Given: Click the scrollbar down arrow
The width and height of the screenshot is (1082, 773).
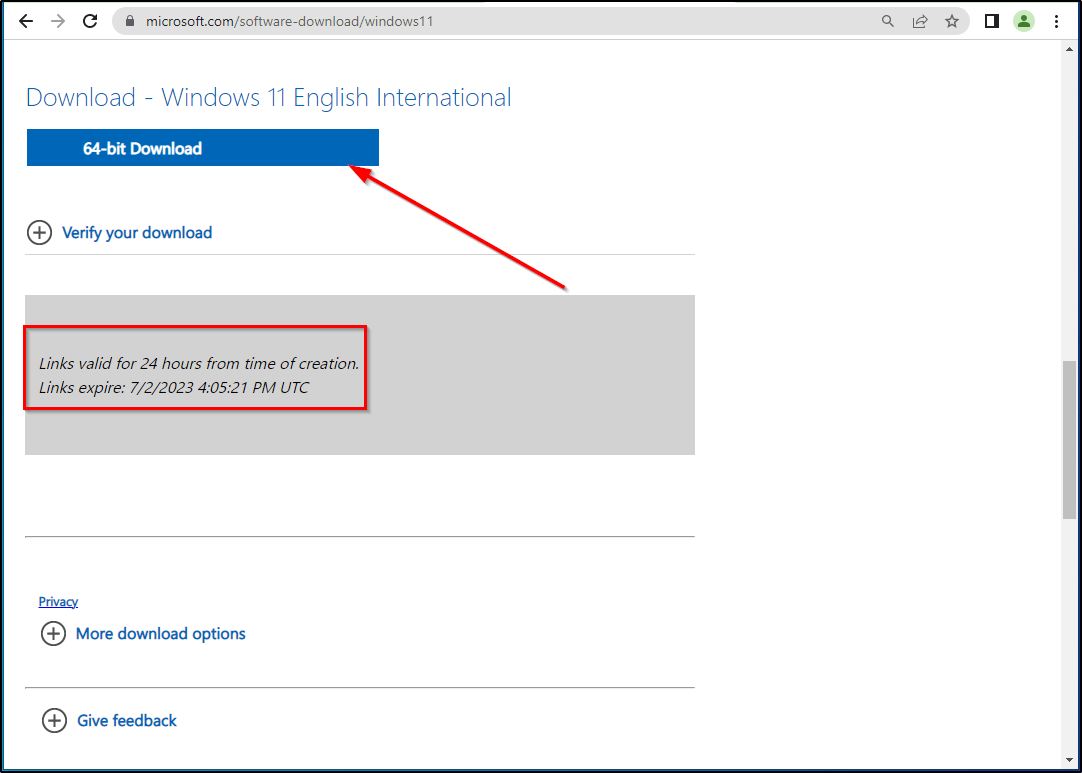Looking at the screenshot, I should (1069, 759).
